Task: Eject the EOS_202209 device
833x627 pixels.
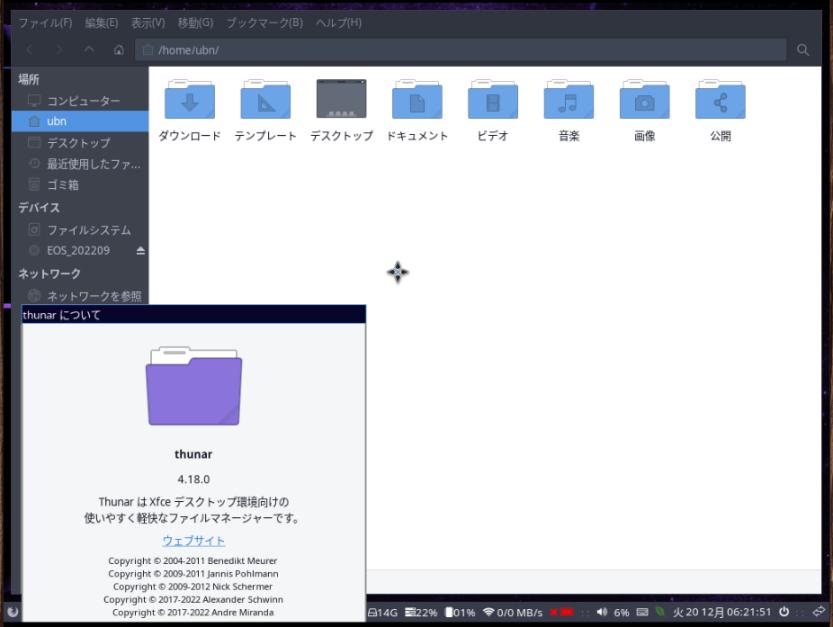Action: point(140,250)
